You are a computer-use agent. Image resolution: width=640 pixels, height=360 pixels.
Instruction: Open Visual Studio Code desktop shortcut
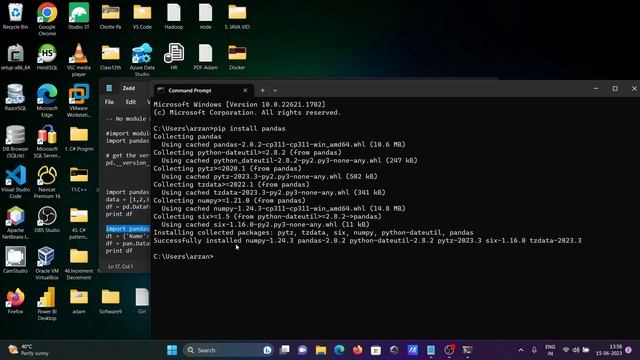click(16, 182)
